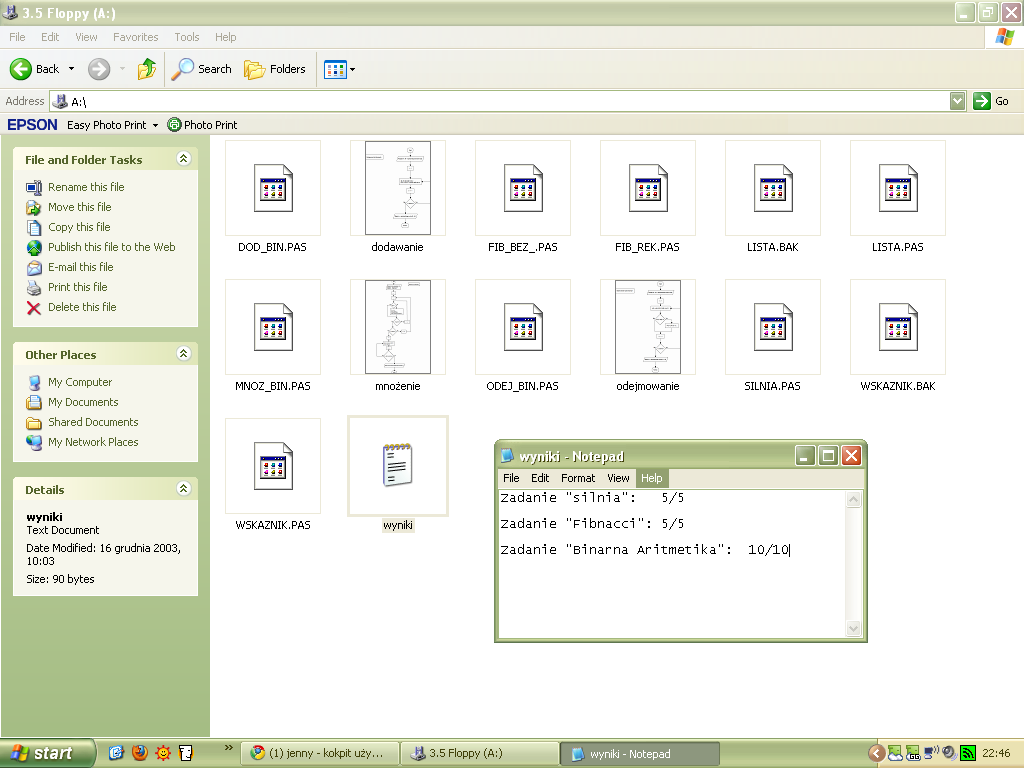Viewport: 1024px width, 768px height.
Task: Open My Documents link
Action: (x=83, y=402)
